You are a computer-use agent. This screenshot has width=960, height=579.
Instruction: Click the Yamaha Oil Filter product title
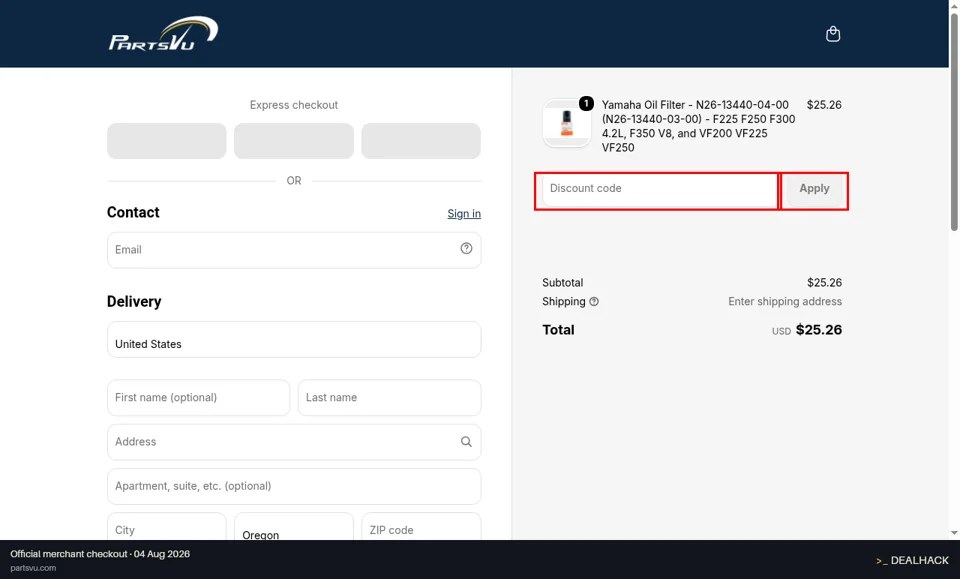(699, 126)
